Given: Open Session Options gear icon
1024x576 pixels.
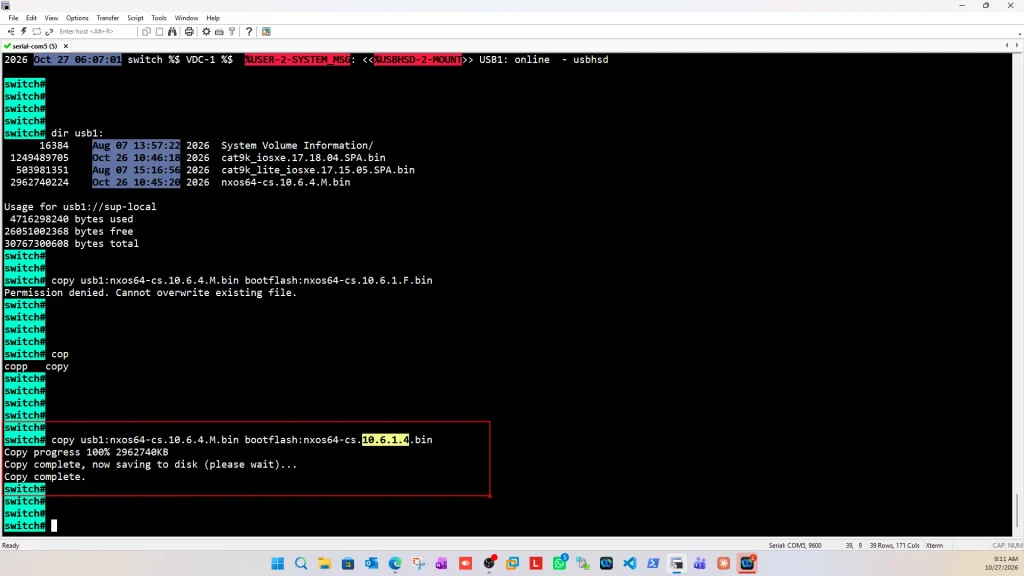Looking at the screenshot, I should 206,31.
